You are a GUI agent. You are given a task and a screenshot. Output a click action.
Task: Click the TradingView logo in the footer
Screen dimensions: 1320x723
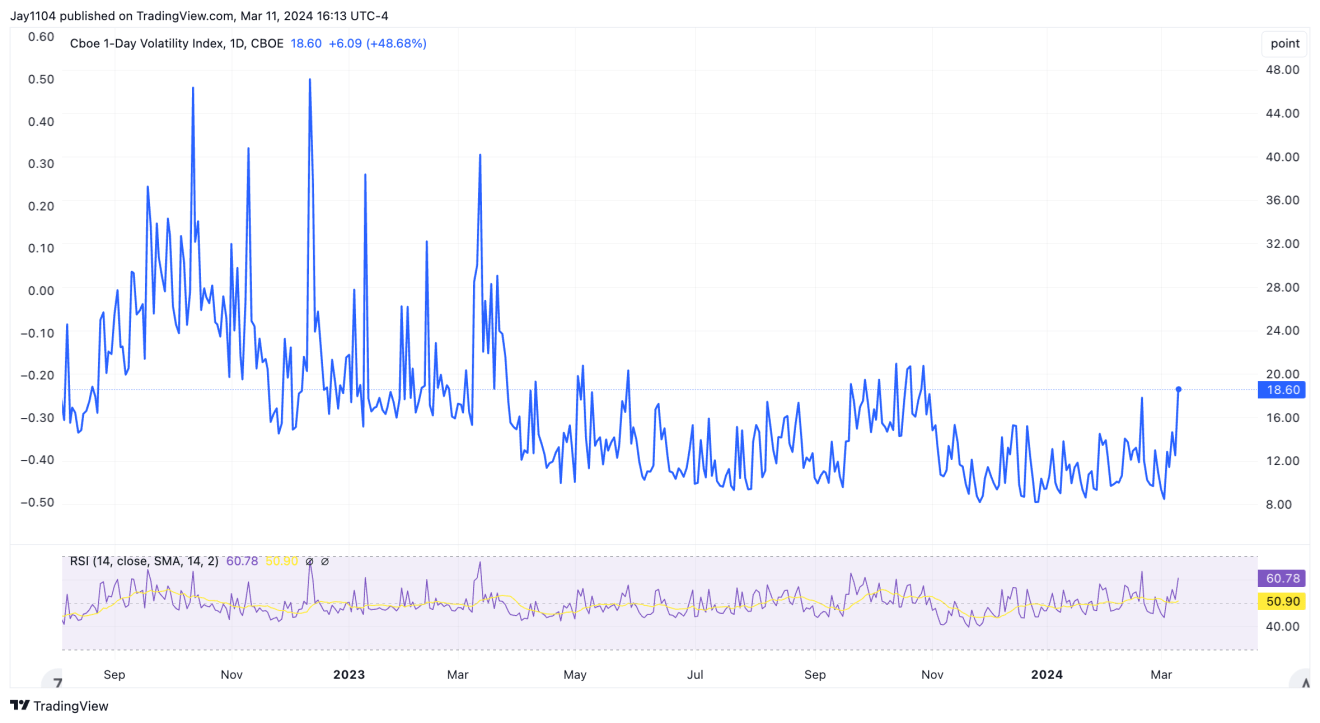coord(59,706)
